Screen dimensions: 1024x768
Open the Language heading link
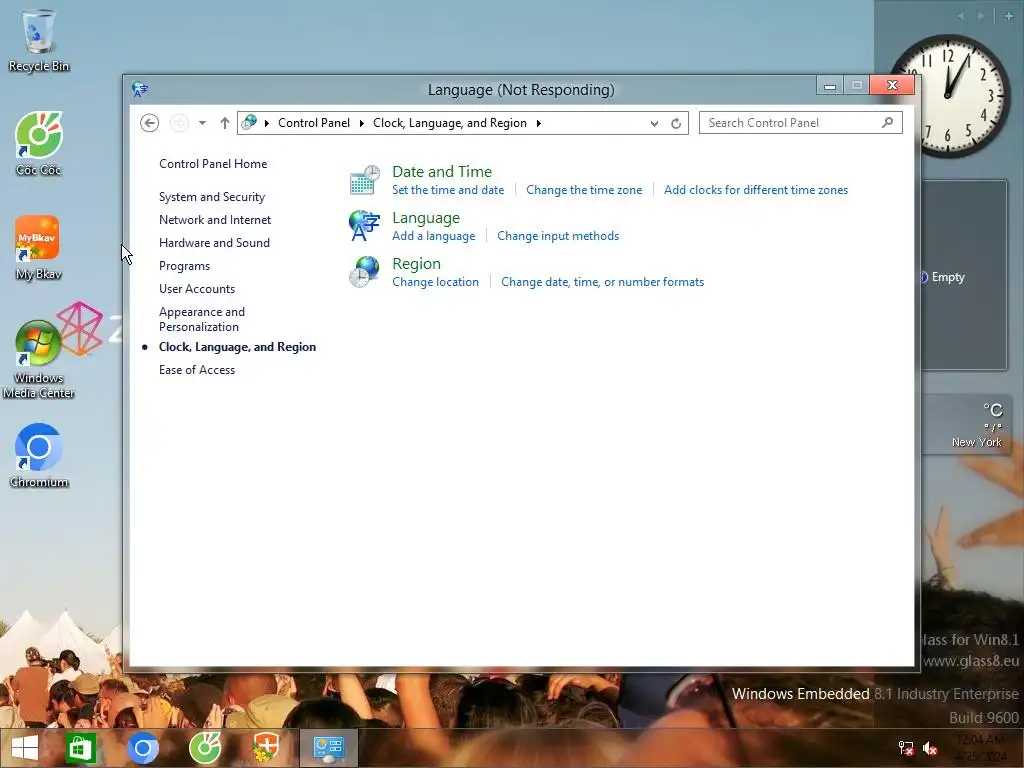pos(426,217)
